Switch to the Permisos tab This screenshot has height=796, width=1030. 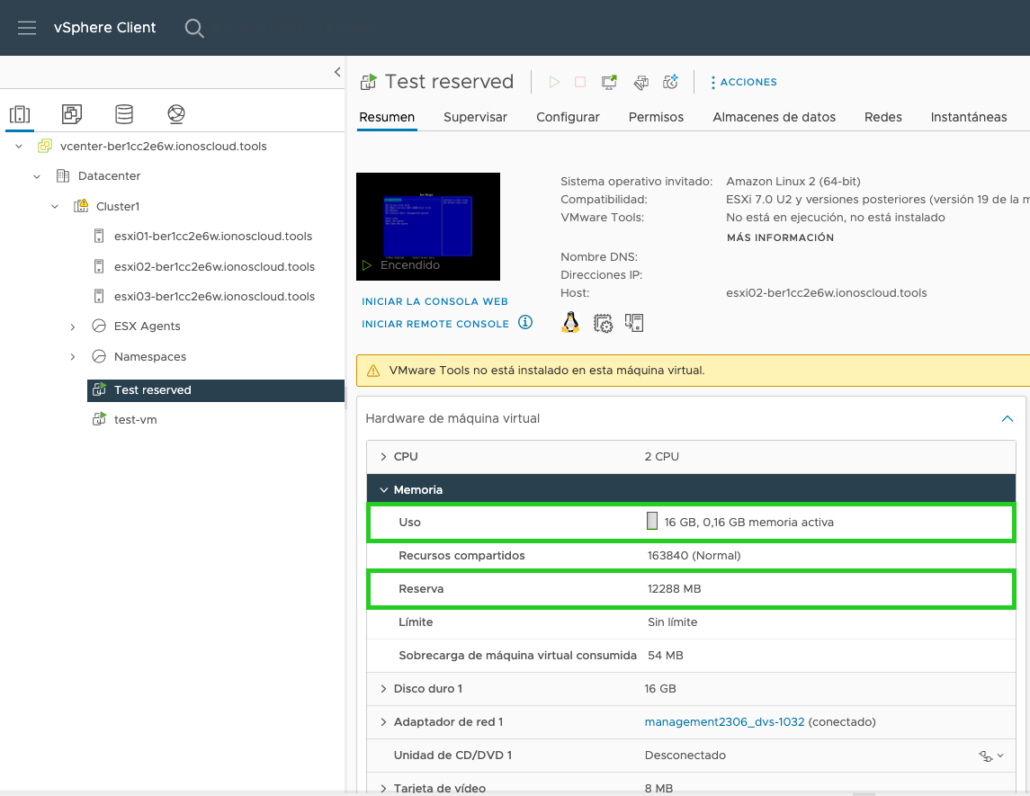coord(656,117)
